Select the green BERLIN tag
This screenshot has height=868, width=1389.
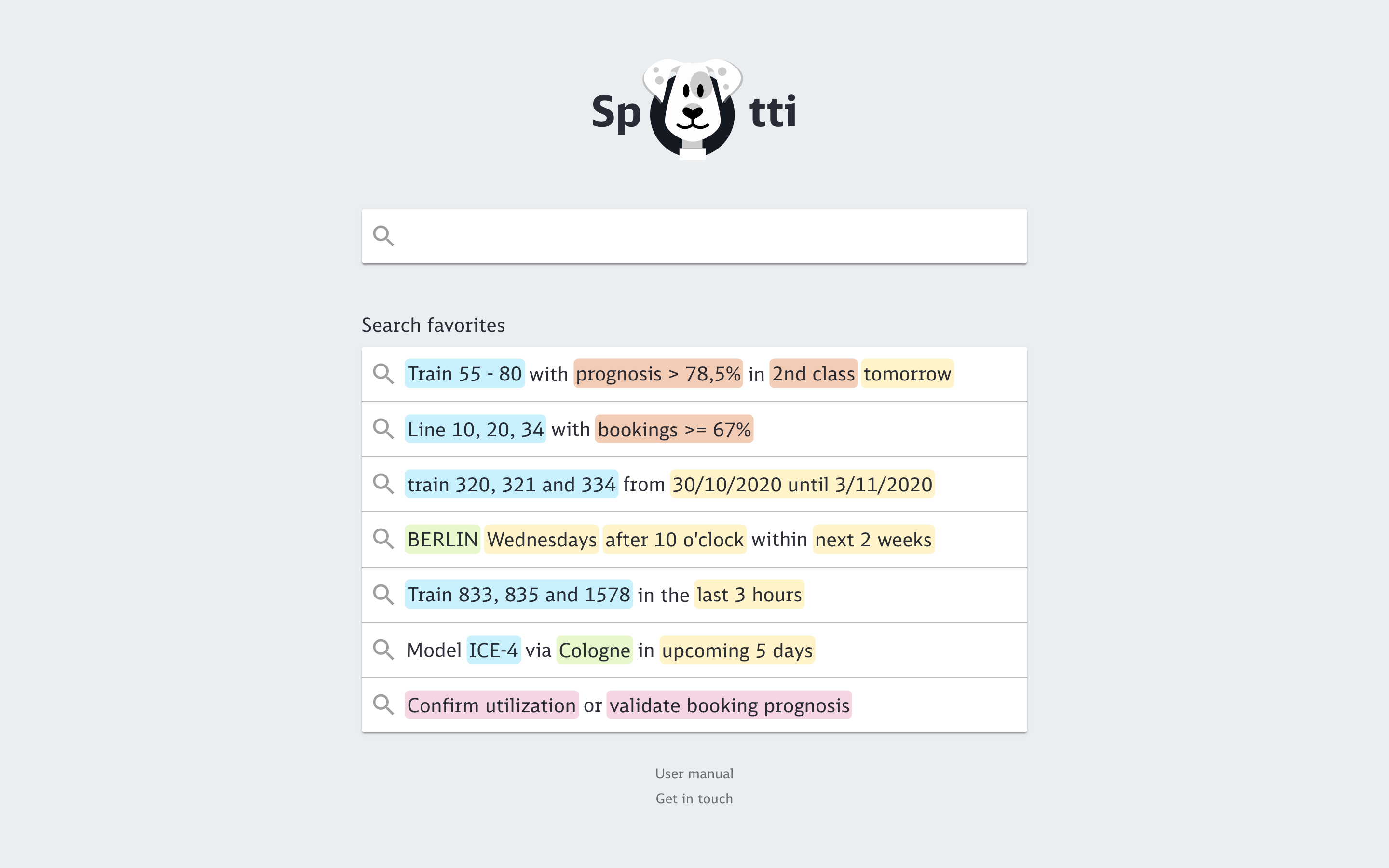click(x=442, y=539)
